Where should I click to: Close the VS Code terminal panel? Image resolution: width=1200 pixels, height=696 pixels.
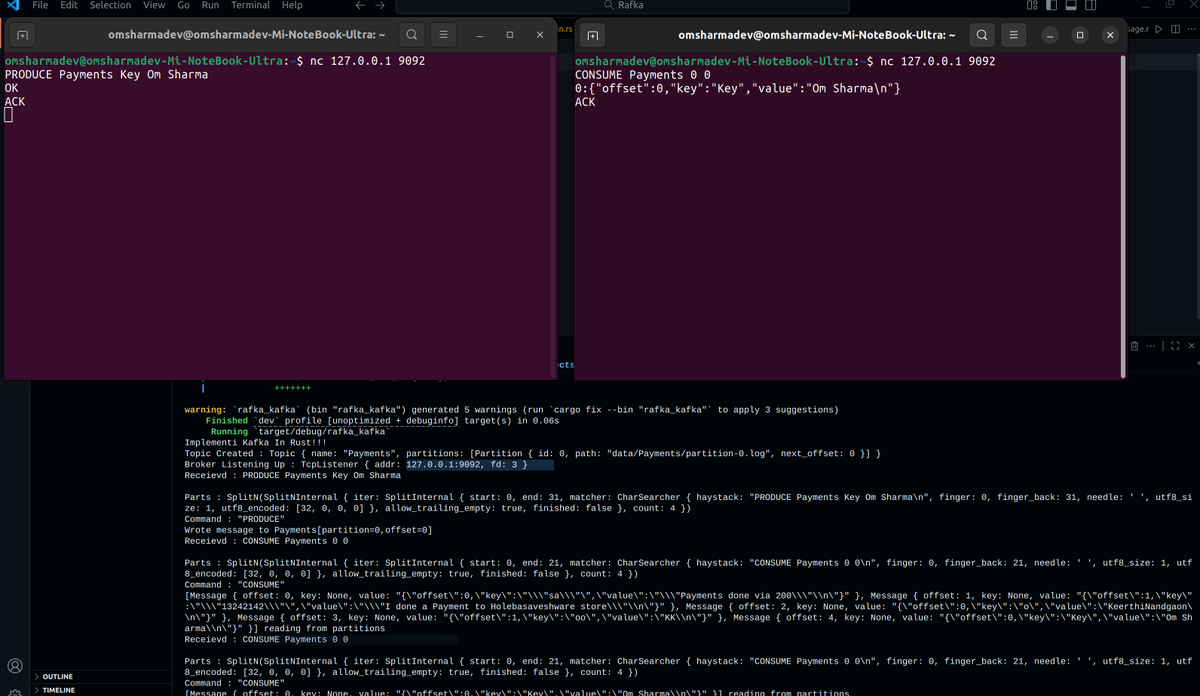[x=1191, y=346]
